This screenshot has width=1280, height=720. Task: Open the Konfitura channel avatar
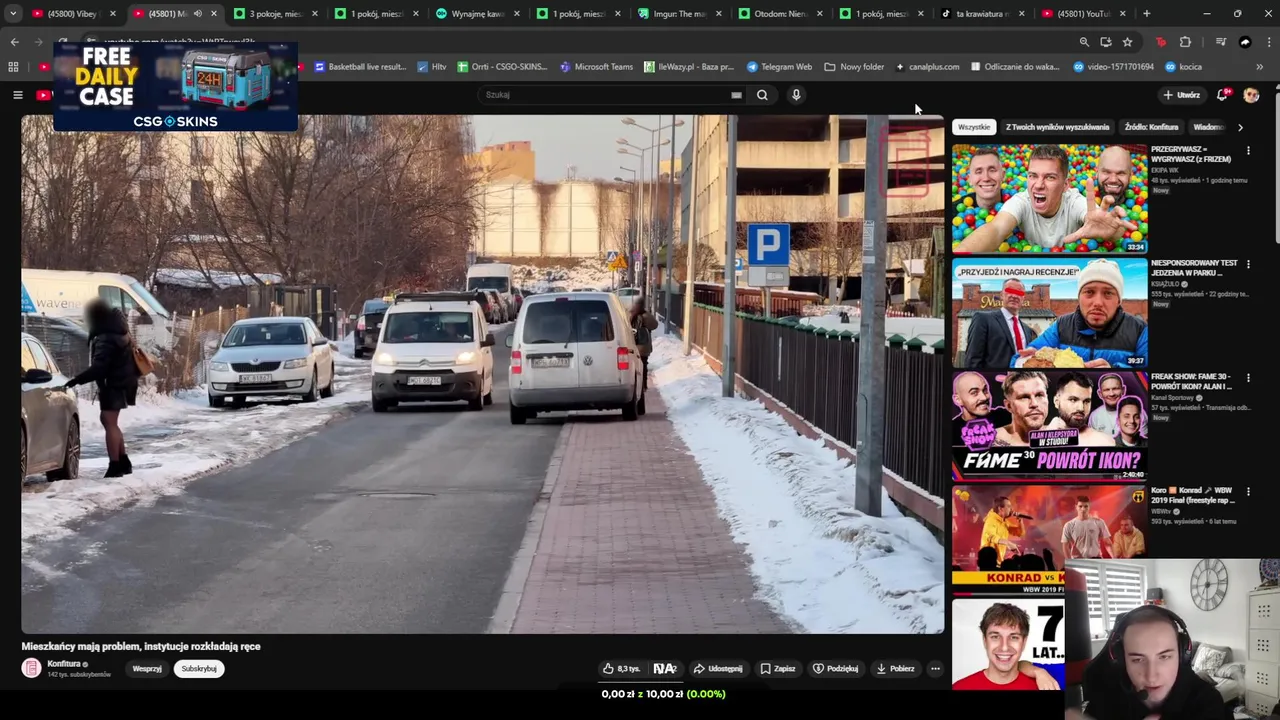click(32, 668)
